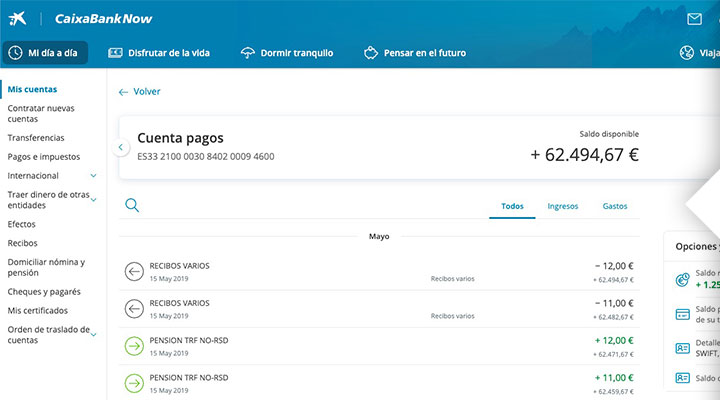The width and height of the screenshot is (720, 400).
Task: Click the globe Viaja icon
Action: tap(686, 53)
